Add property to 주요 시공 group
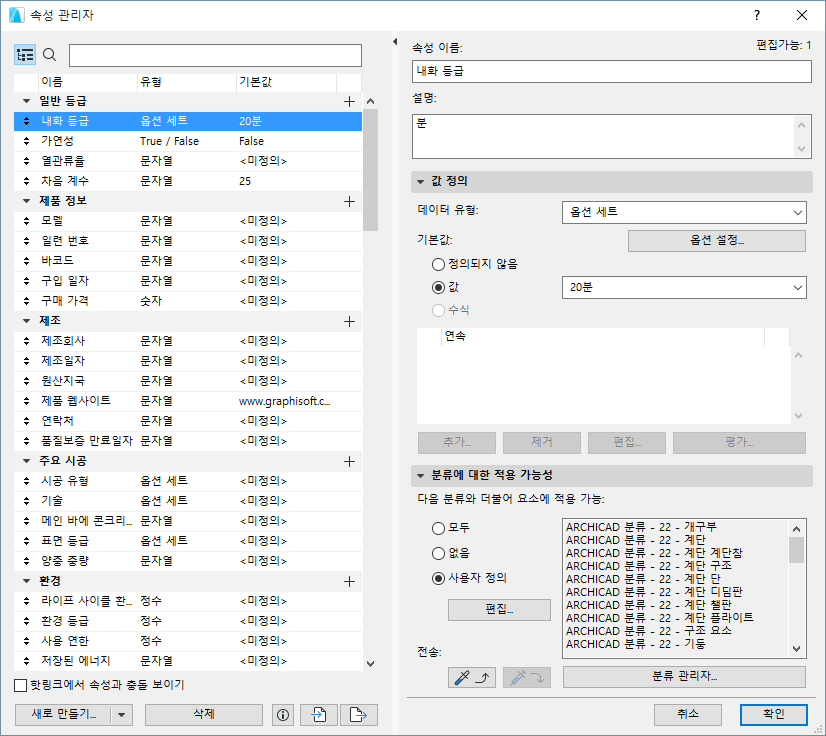826x736 pixels. tap(349, 462)
